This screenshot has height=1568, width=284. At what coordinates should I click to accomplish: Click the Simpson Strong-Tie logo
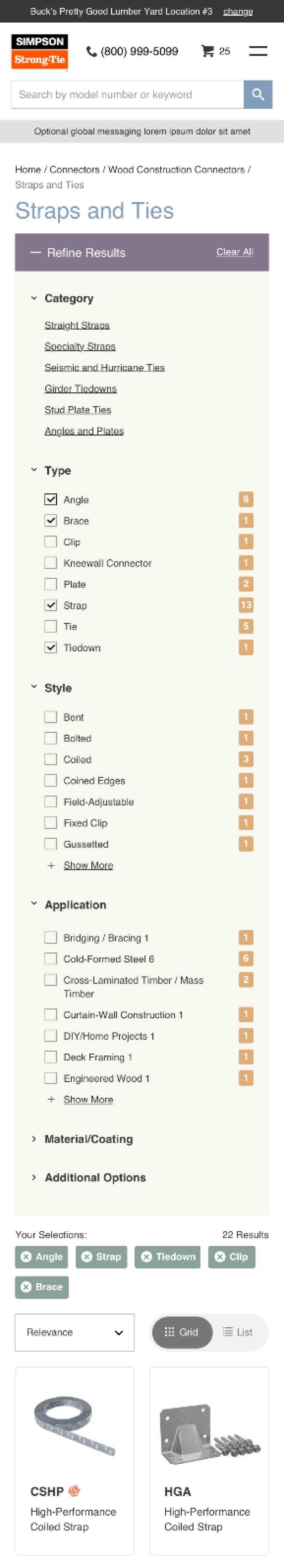pos(40,51)
